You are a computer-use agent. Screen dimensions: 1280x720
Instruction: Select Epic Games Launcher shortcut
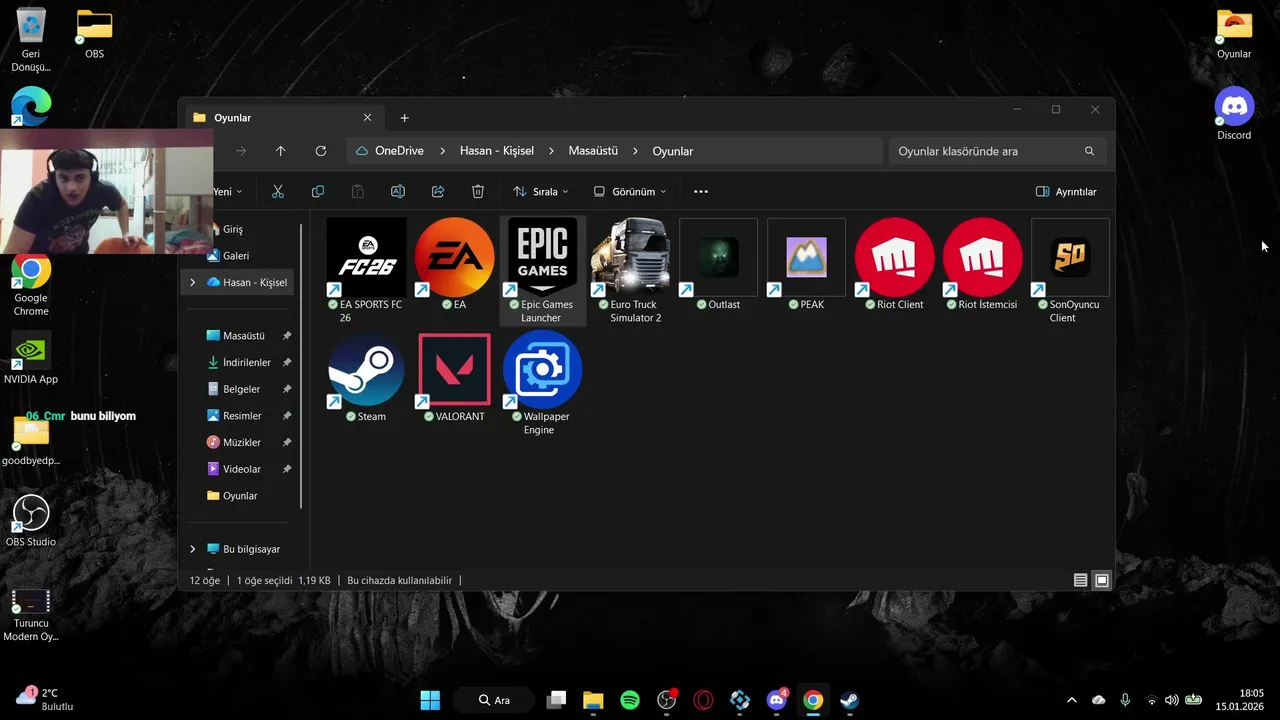click(542, 271)
